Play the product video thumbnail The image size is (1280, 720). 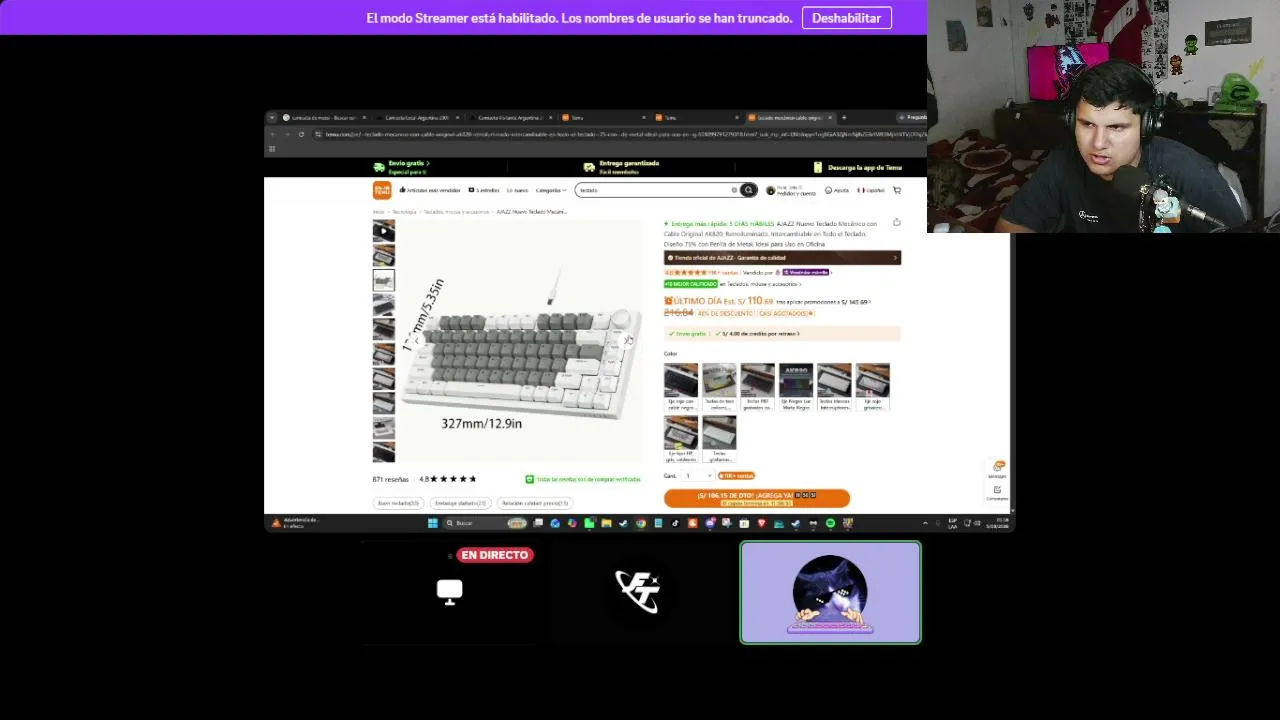pos(384,232)
